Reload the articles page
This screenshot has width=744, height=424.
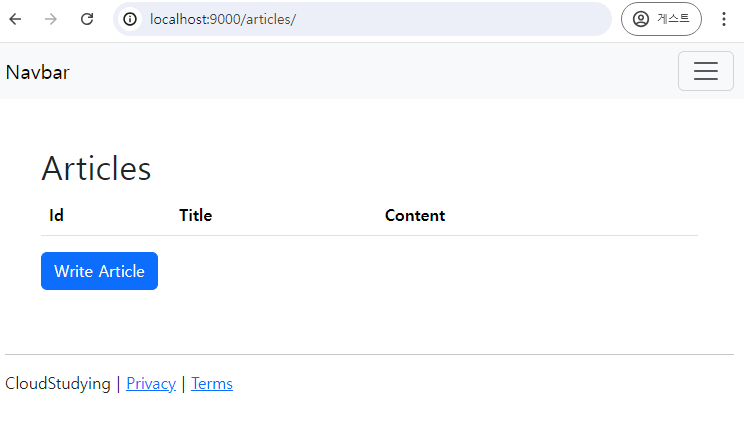87,19
